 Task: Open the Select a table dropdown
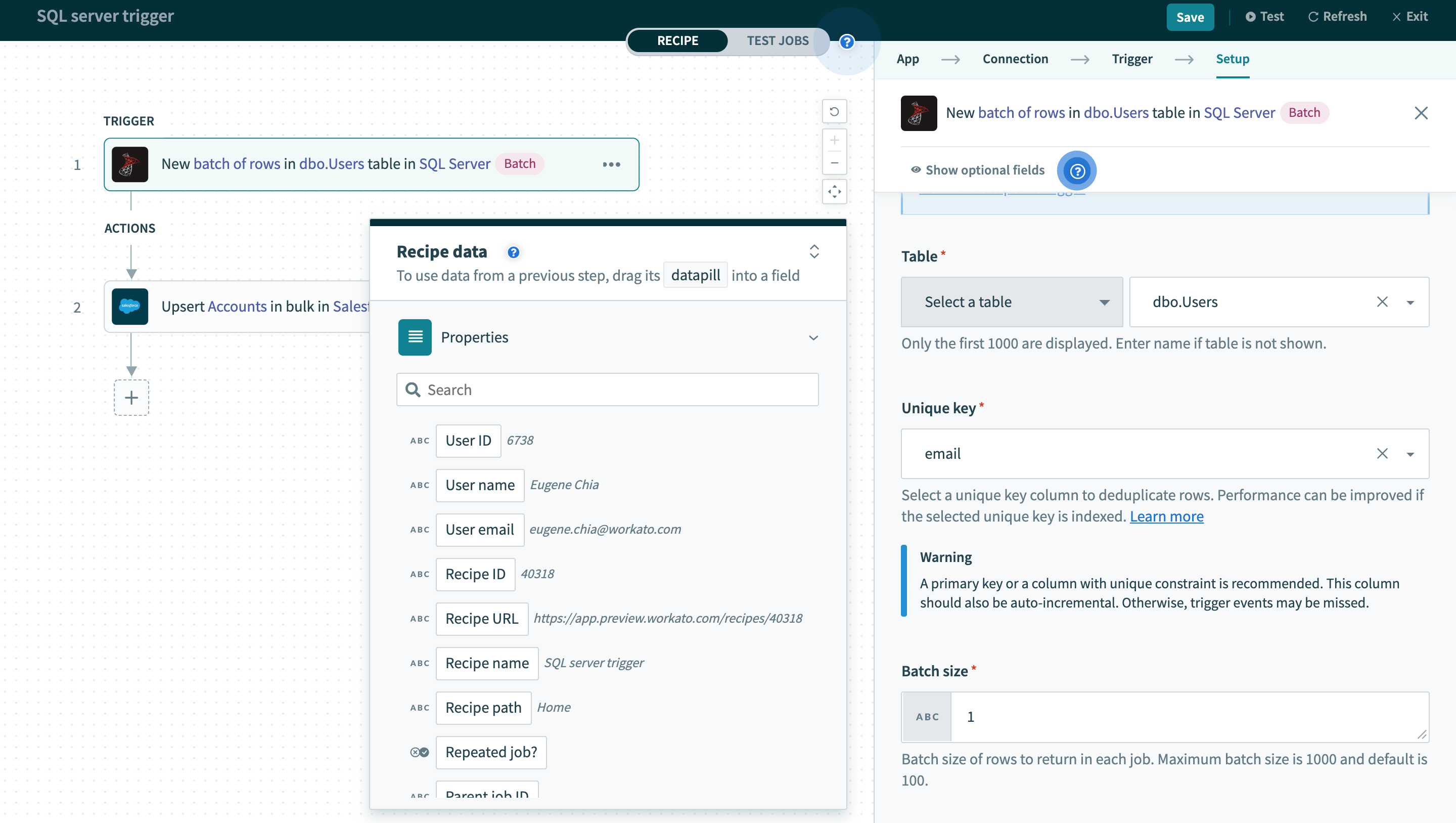[x=1011, y=302]
